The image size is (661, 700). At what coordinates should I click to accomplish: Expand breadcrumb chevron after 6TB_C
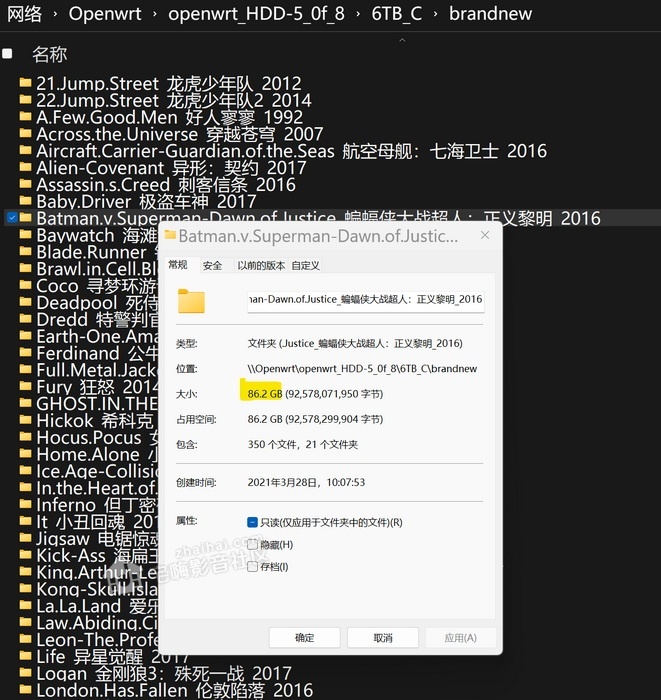(435, 14)
